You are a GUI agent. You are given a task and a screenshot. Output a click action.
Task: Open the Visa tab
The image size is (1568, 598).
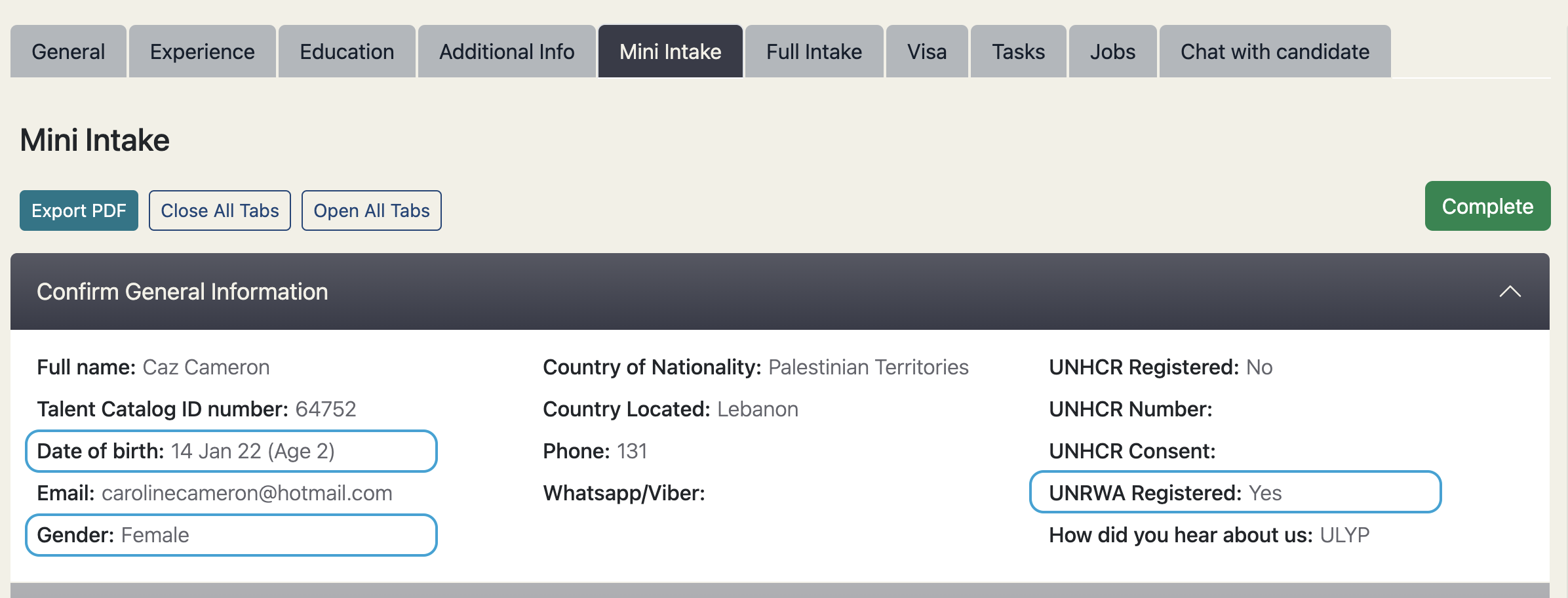[927, 52]
